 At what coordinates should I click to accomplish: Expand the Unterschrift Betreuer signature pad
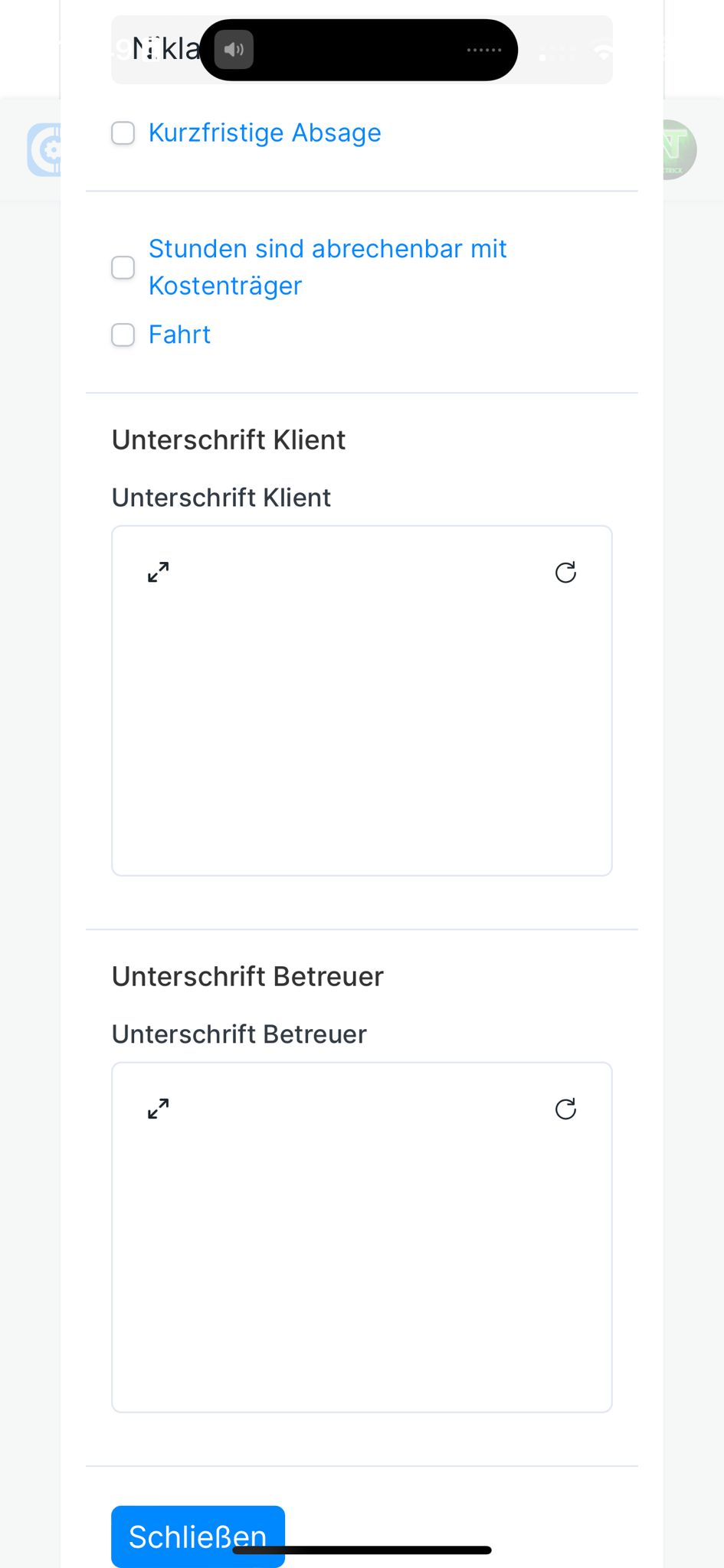pyautogui.click(x=159, y=1109)
